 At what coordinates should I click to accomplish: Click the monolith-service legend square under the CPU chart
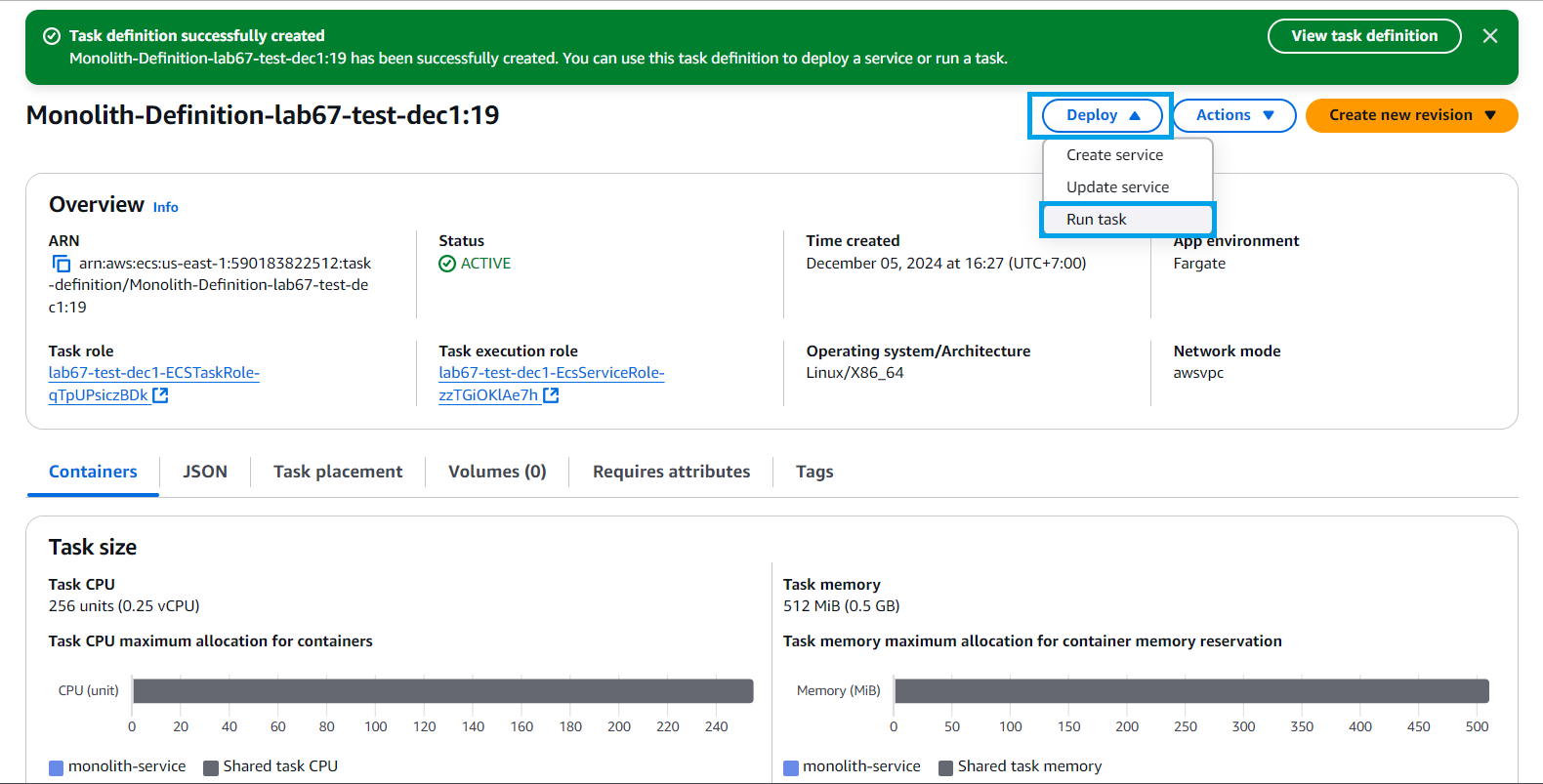(56, 767)
